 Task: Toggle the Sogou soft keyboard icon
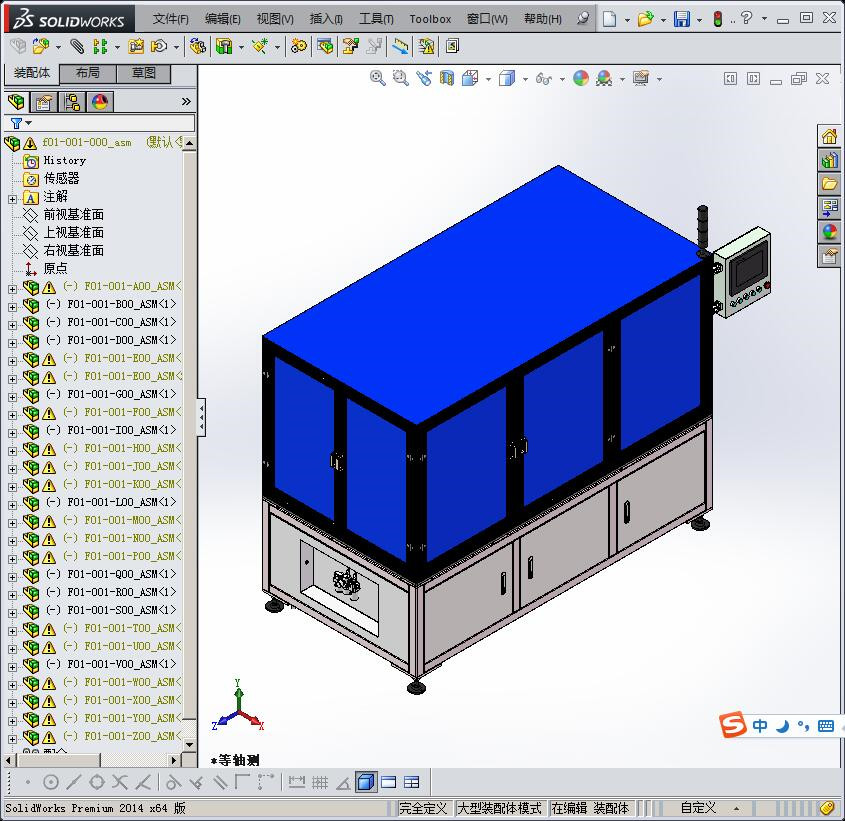826,726
